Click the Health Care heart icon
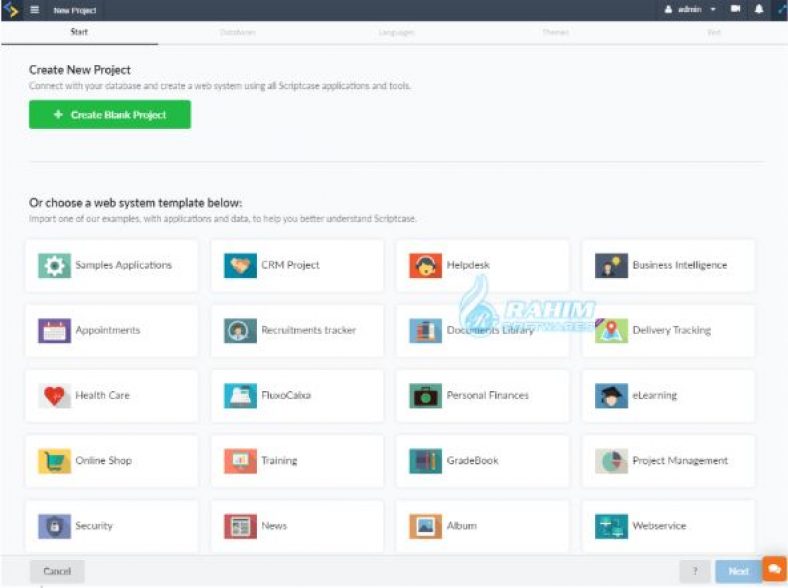Image resolution: width=788 pixels, height=588 pixels. click(x=54, y=396)
